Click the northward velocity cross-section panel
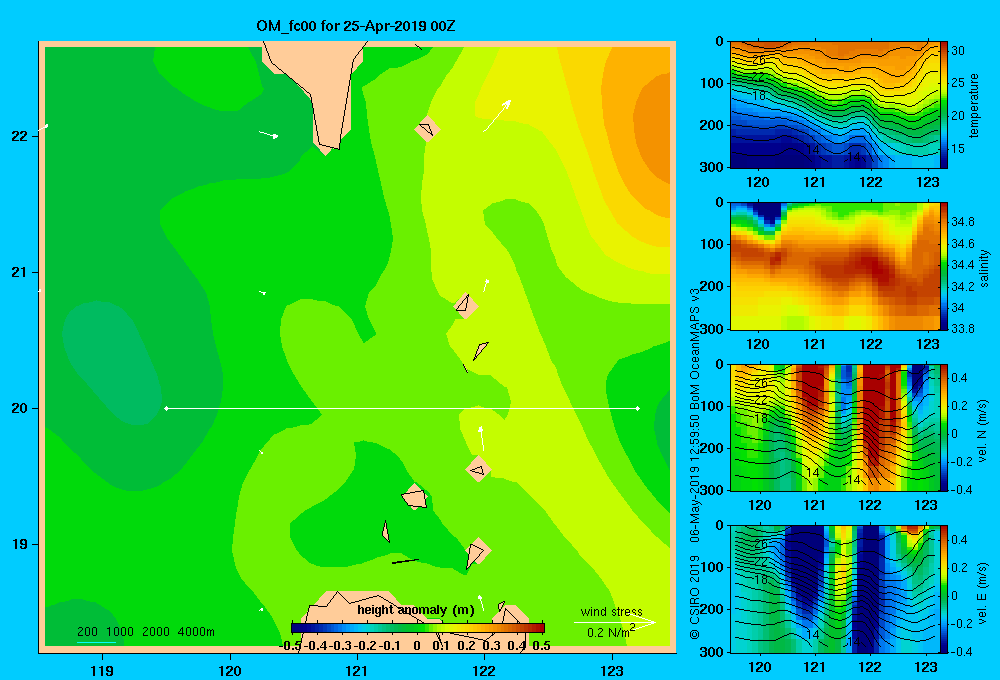The width and height of the screenshot is (1000, 680). click(835, 427)
